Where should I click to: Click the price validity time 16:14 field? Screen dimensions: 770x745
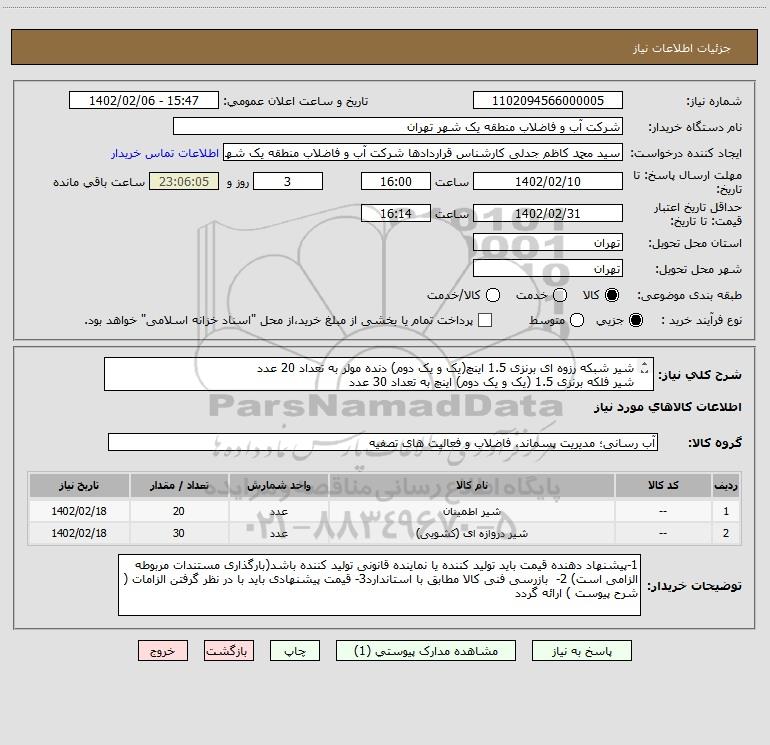(x=396, y=213)
